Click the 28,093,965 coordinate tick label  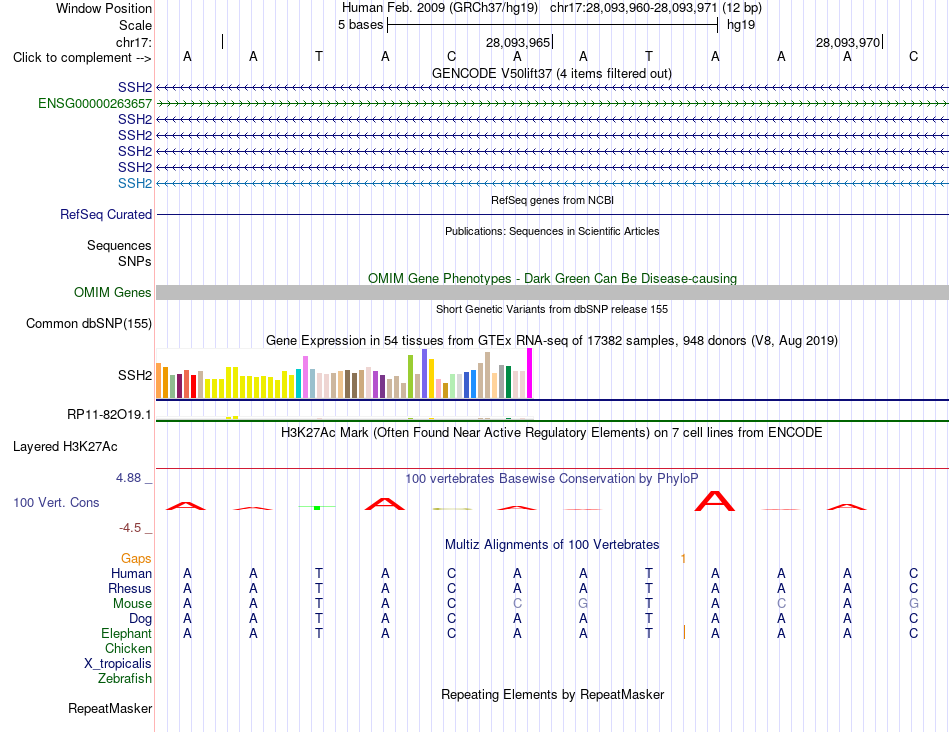(518, 42)
